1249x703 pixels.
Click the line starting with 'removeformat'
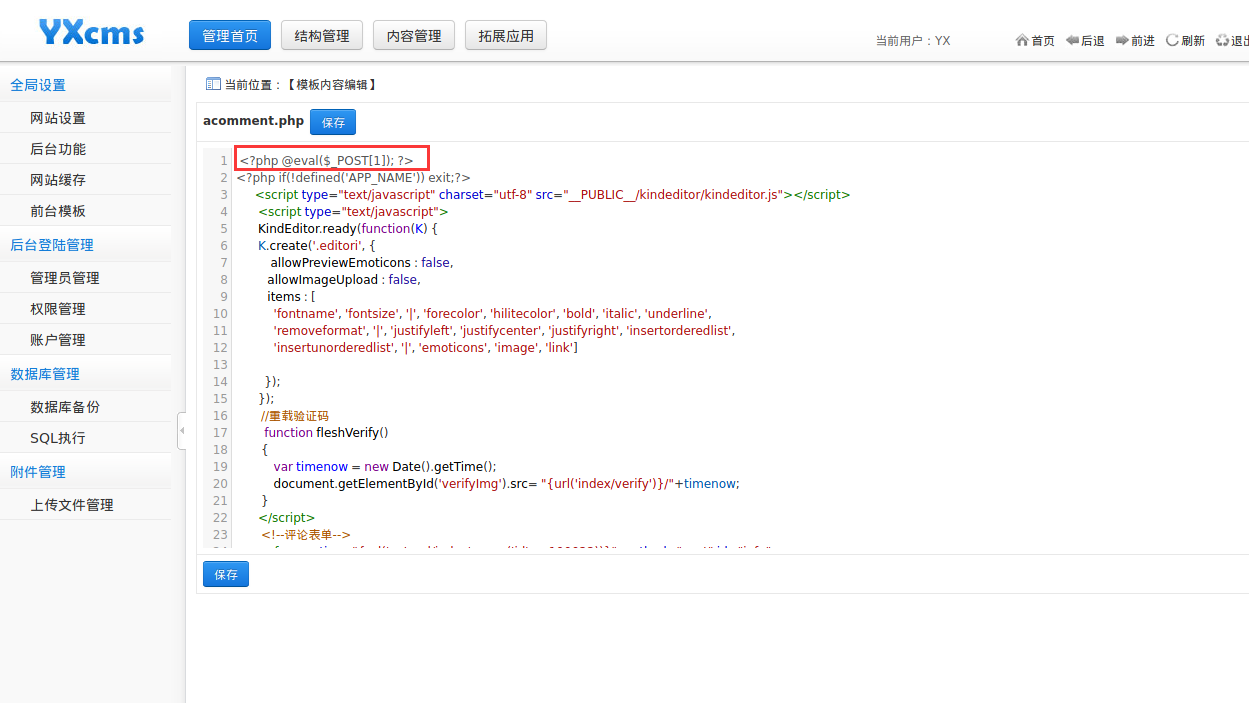pyautogui.click(x=505, y=330)
